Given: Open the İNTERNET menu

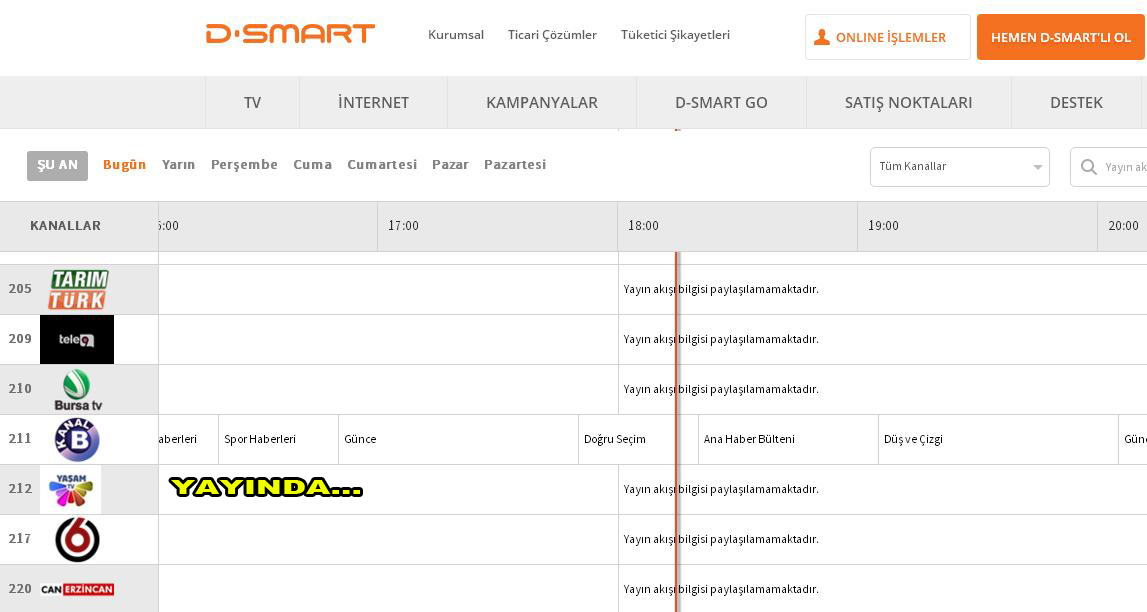Looking at the screenshot, I should coord(373,102).
